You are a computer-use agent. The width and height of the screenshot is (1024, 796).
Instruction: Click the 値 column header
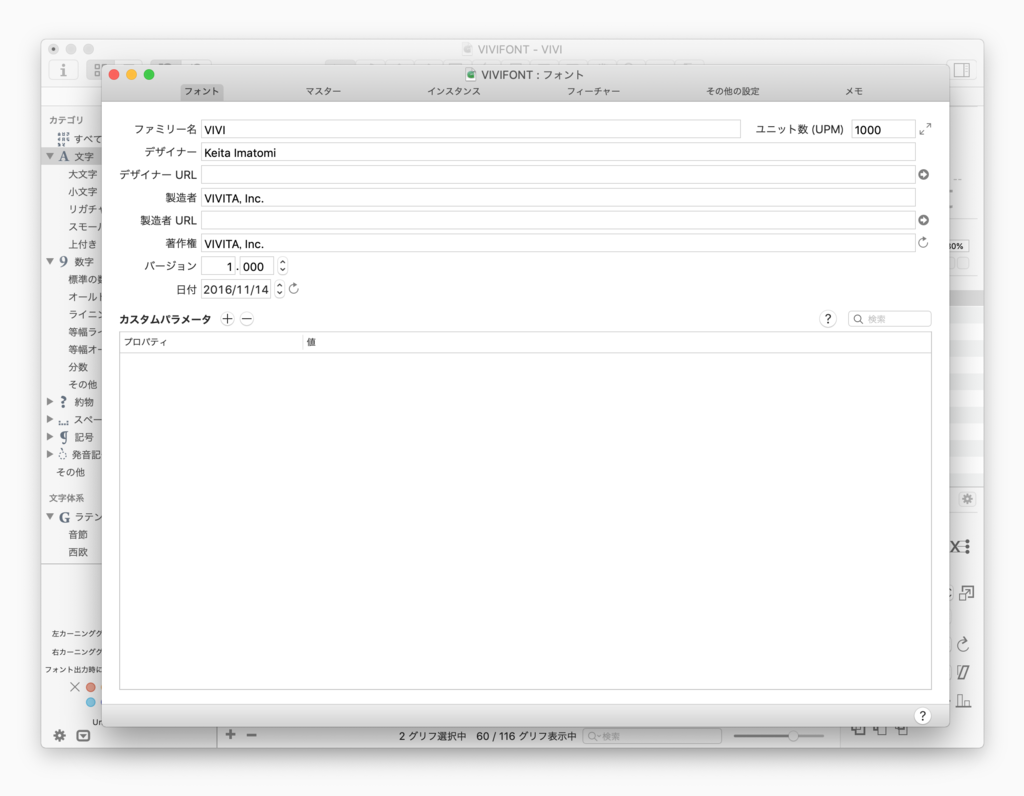point(617,342)
